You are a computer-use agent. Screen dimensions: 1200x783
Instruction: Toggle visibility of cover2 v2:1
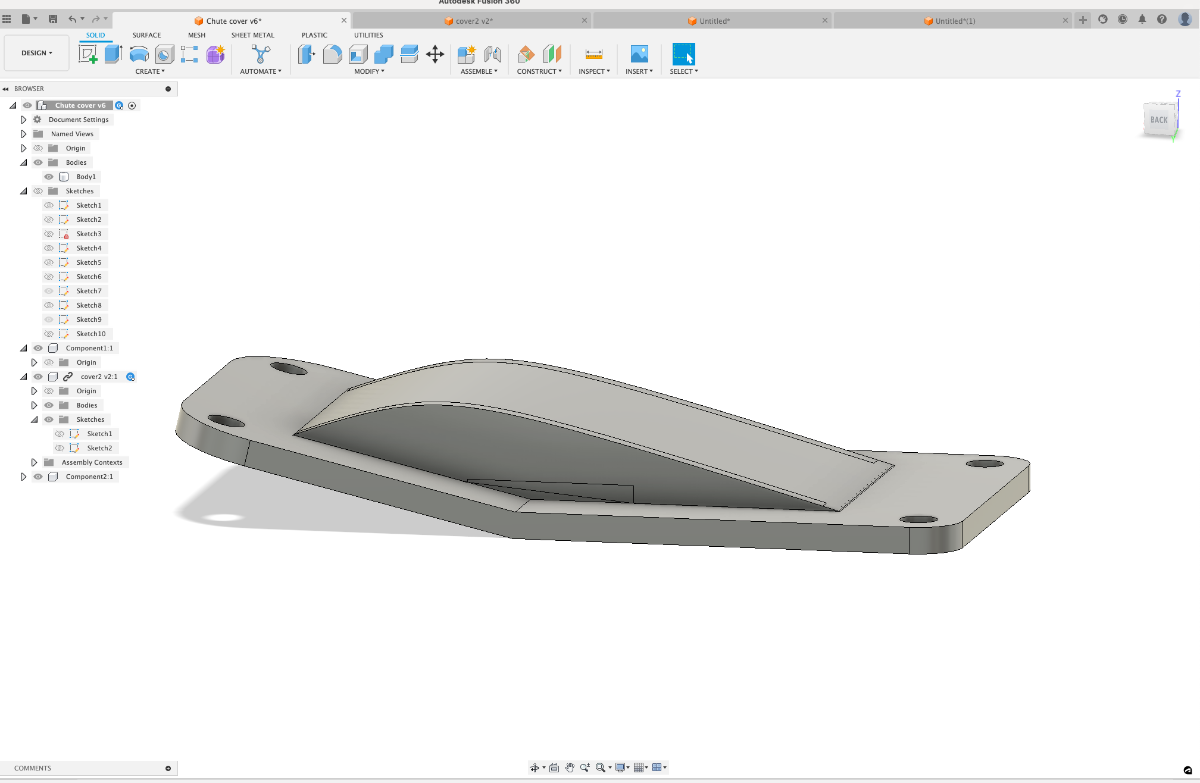pos(38,377)
